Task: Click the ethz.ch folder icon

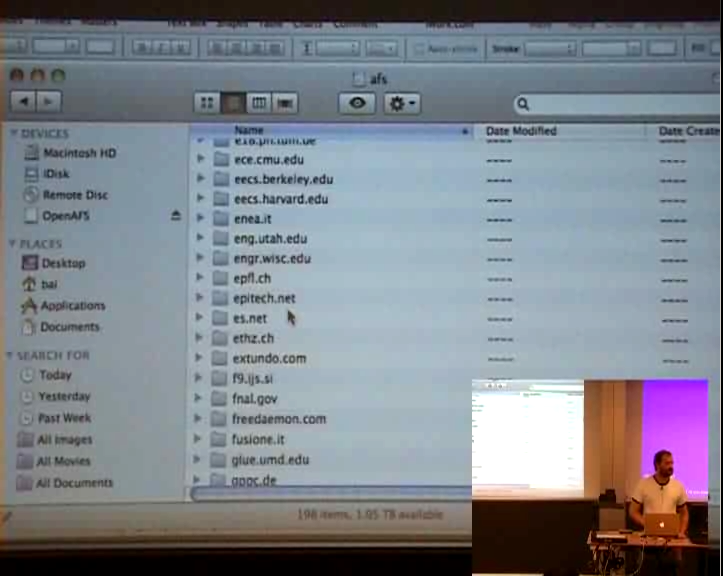Action: pyautogui.click(x=219, y=338)
